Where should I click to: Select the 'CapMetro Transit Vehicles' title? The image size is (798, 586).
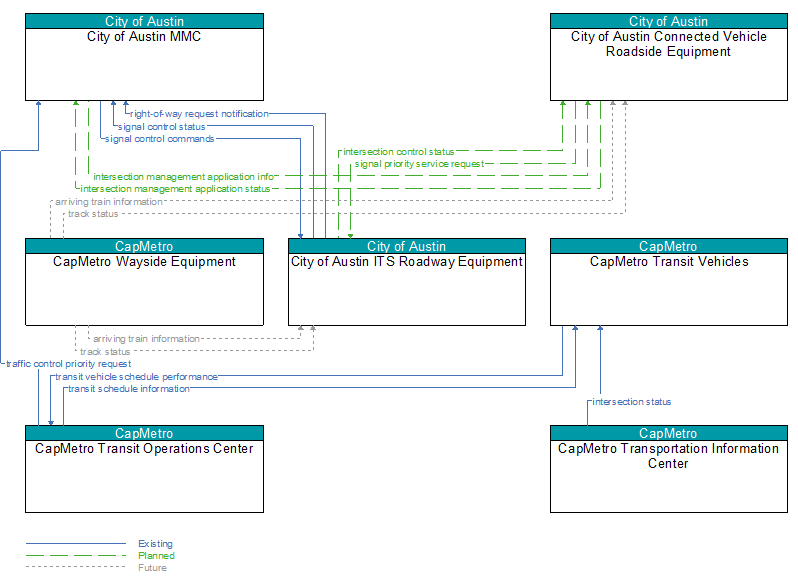coord(669,262)
